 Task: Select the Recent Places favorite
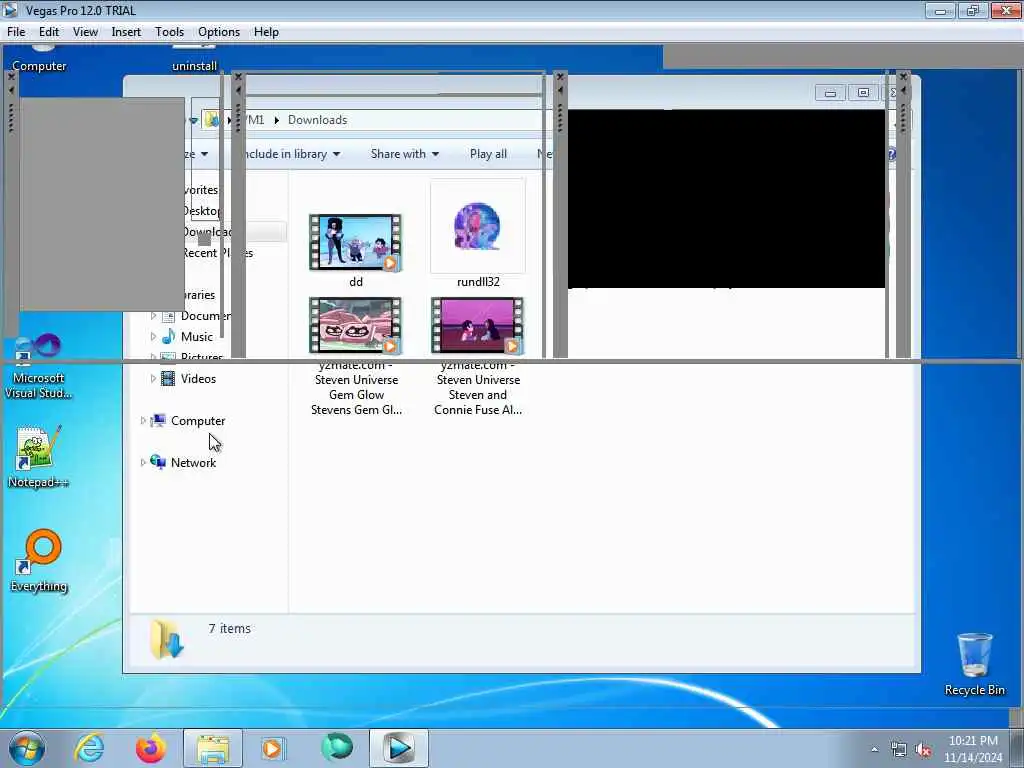(x=217, y=253)
